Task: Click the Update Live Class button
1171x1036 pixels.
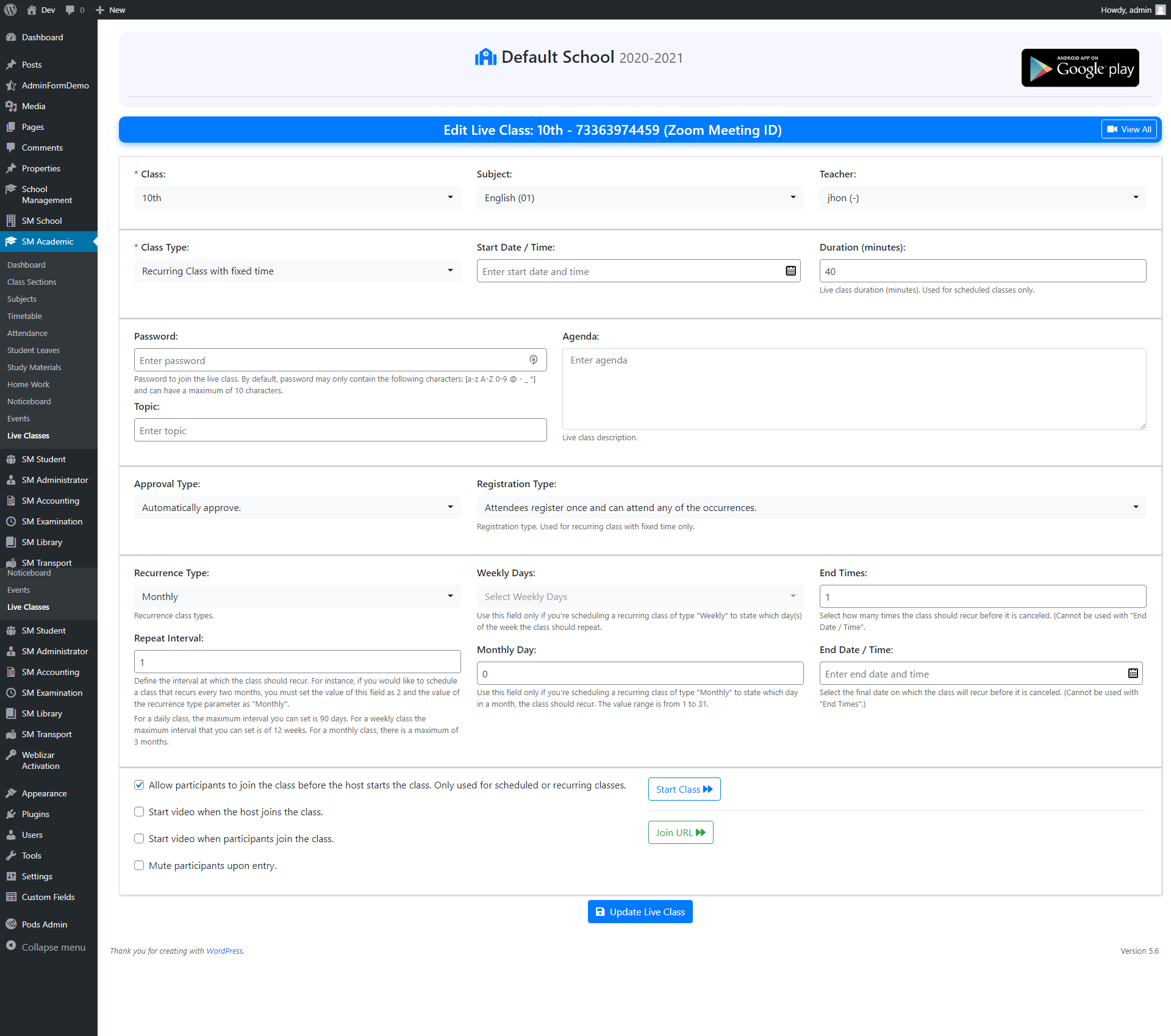Action: point(640,912)
